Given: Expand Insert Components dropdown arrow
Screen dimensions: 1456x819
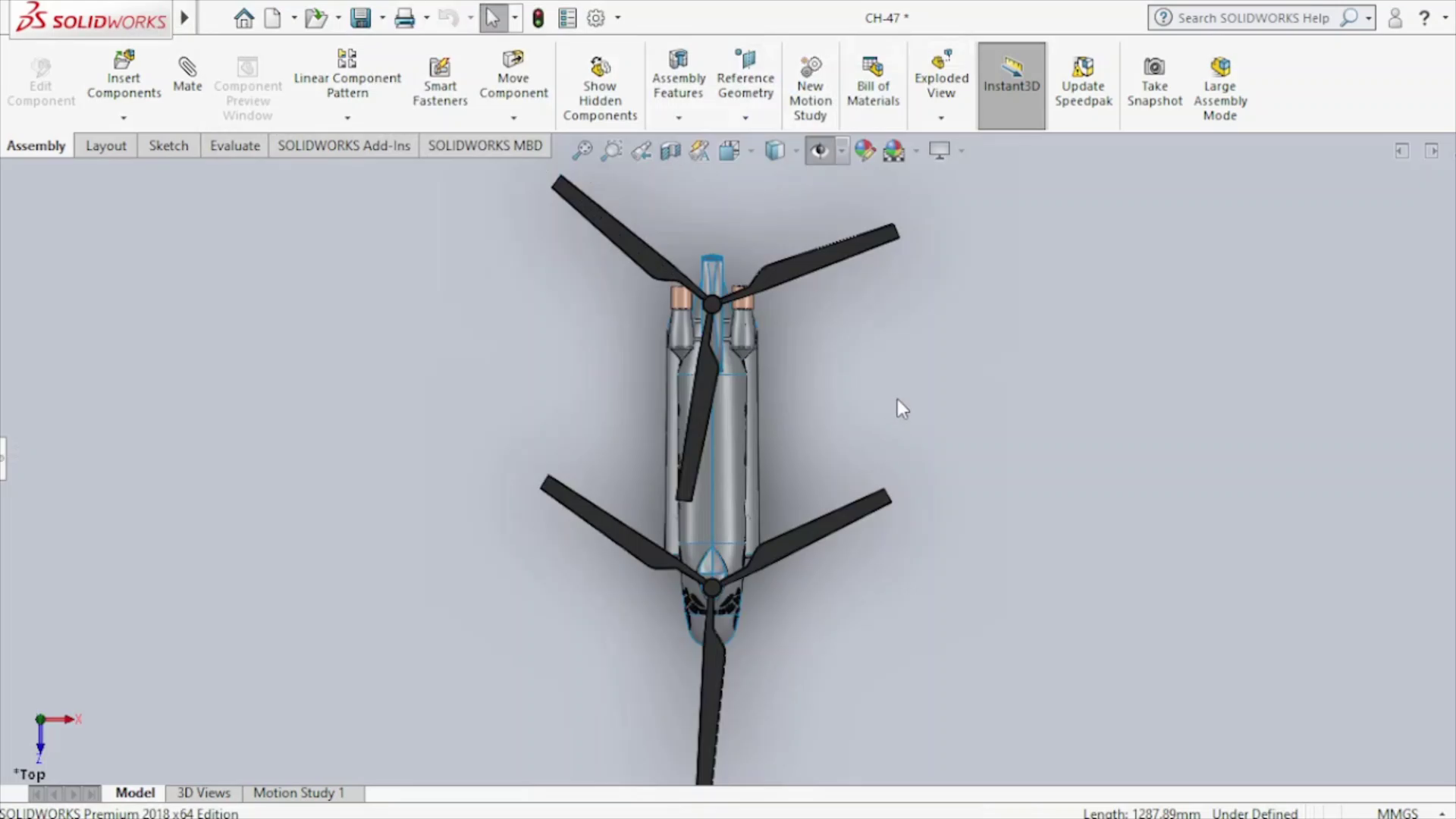Looking at the screenshot, I should [x=124, y=118].
